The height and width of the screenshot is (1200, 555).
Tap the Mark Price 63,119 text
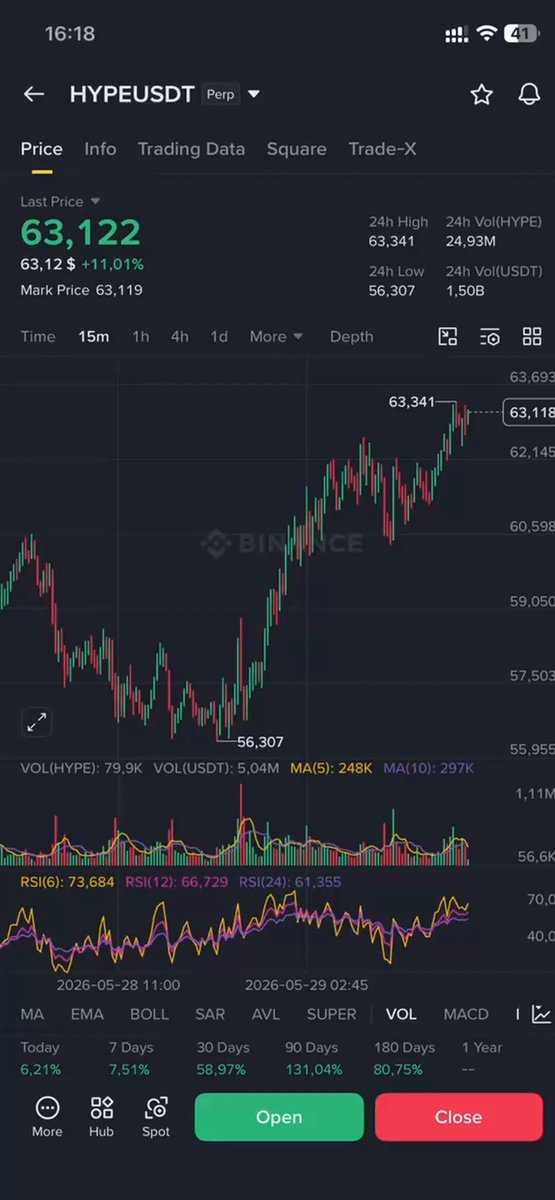[81, 290]
